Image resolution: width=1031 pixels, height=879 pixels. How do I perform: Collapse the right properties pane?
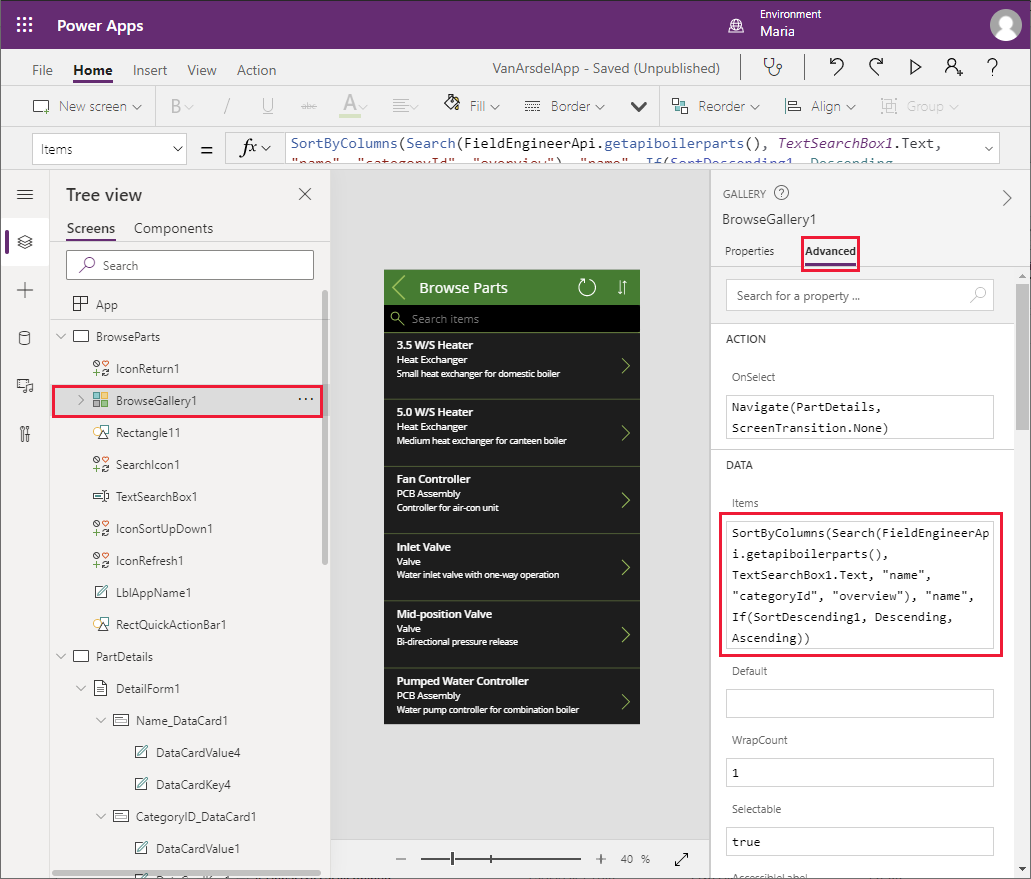coord(1007,198)
